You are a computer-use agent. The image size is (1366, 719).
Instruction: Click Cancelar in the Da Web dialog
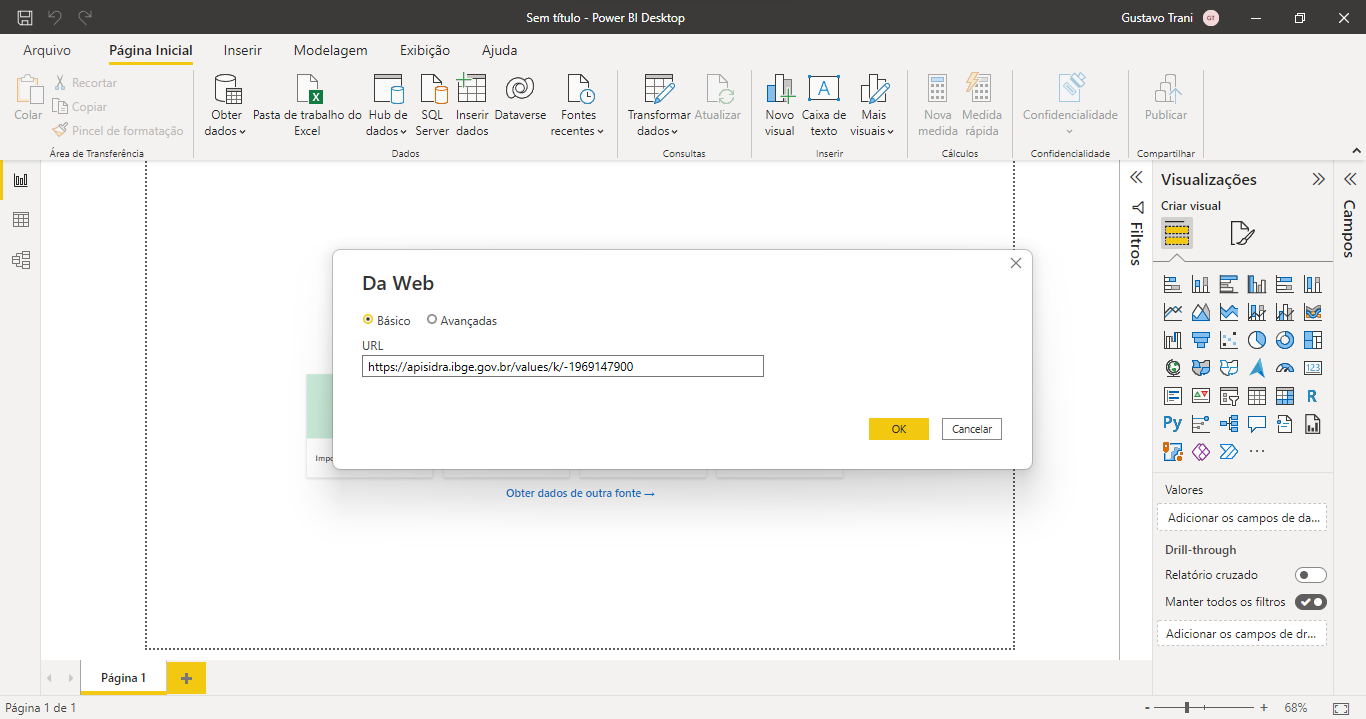tap(972, 429)
